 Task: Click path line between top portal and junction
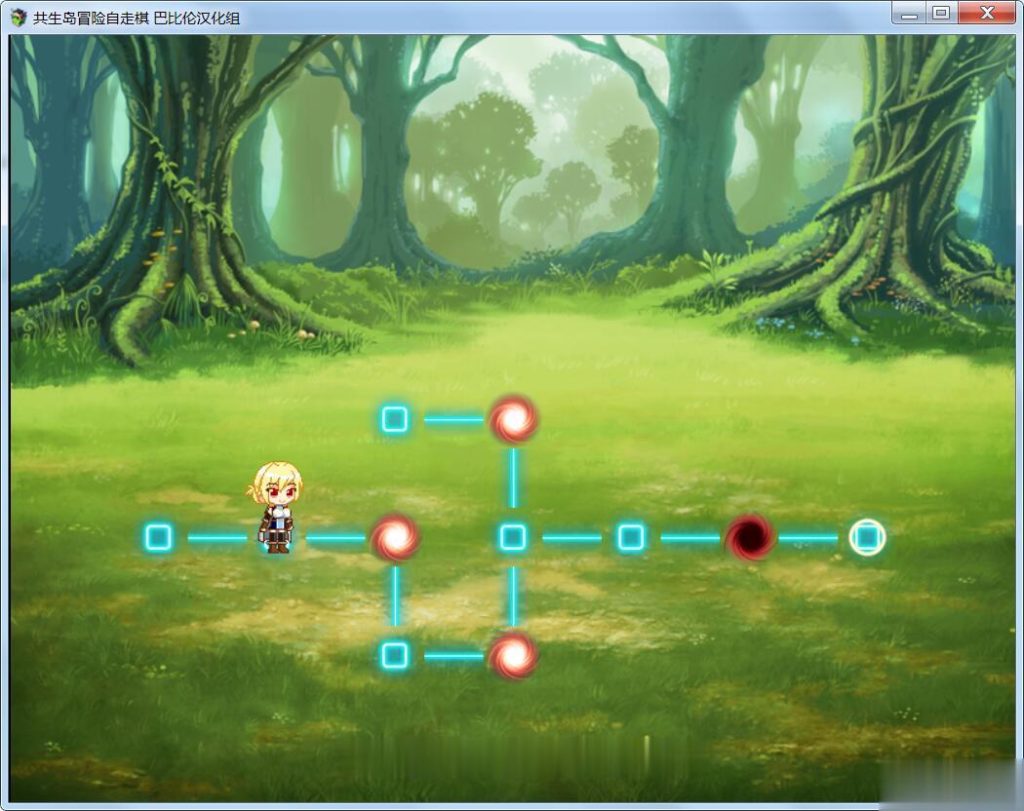pos(513,478)
